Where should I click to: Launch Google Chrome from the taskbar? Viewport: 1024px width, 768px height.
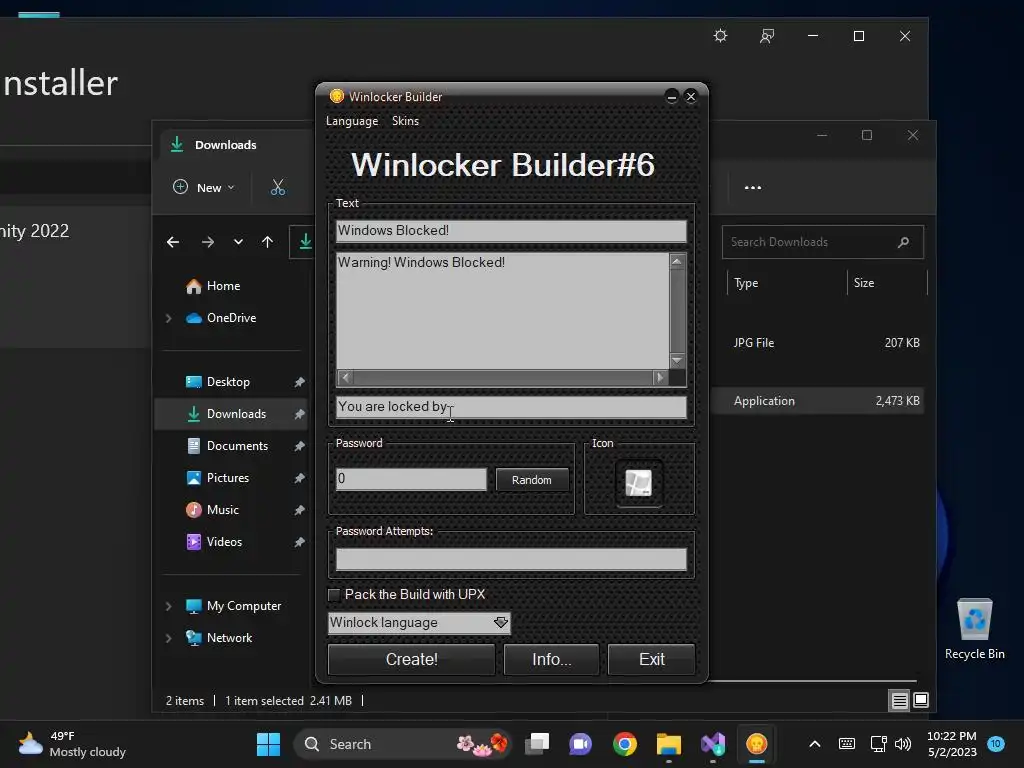pyautogui.click(x=625, y=744)
